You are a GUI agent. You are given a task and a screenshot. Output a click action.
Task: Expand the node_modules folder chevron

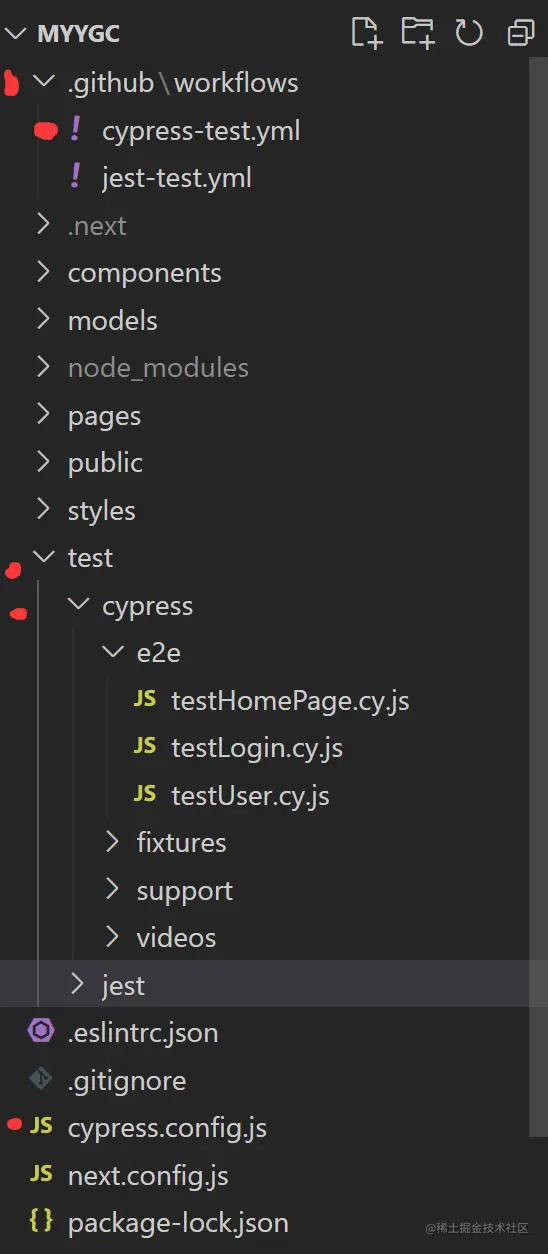(43, 366)
